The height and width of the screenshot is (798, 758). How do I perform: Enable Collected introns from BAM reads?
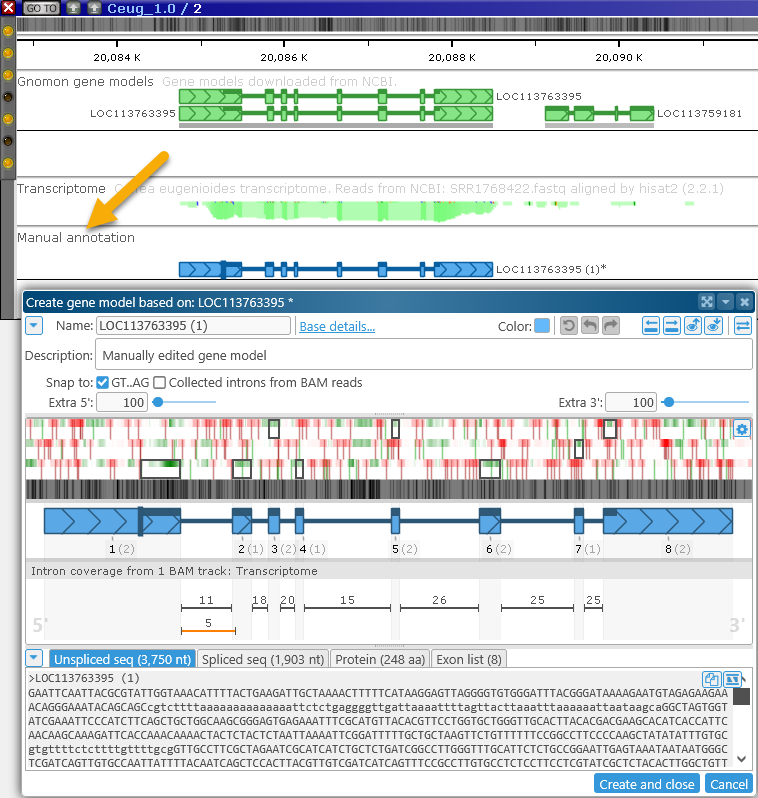pos(160,382)
